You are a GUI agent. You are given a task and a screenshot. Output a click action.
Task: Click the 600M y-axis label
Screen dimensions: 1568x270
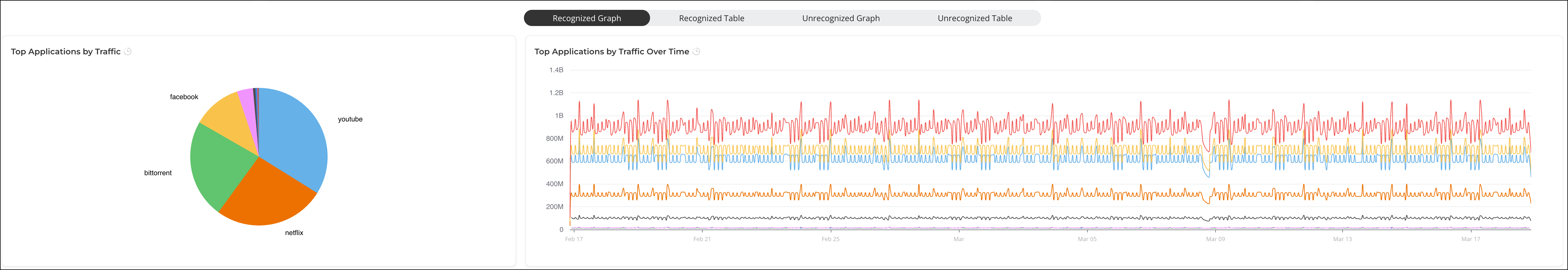tap(555, 161)
